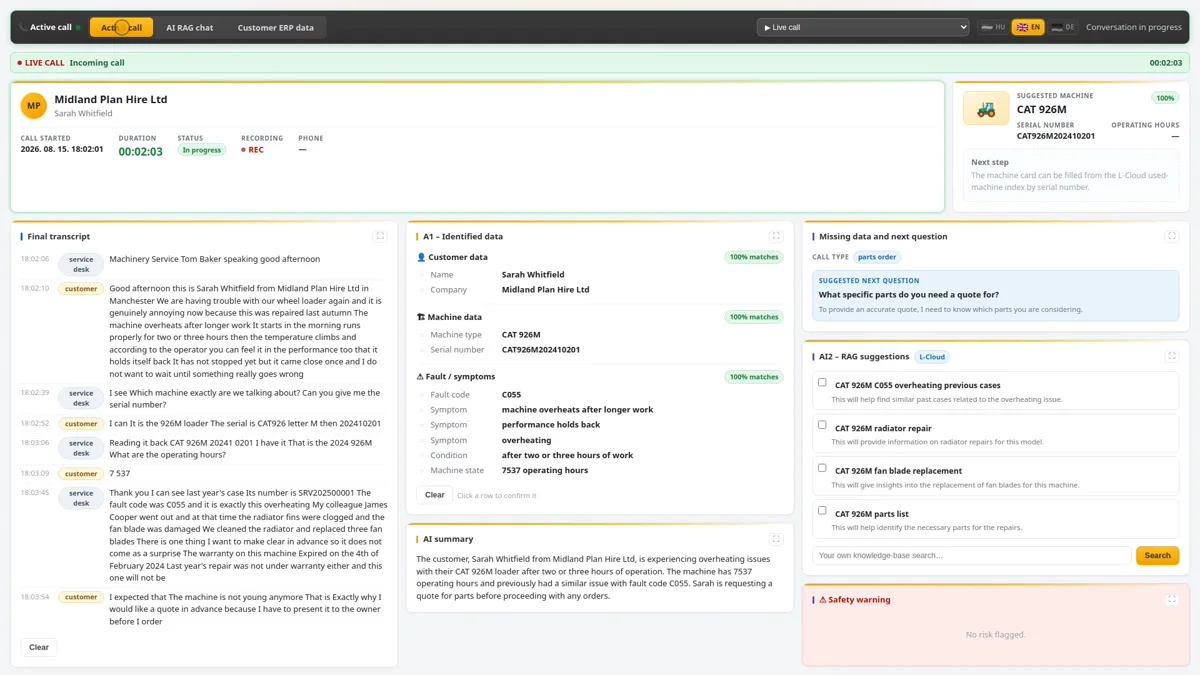The width and height of the screenshot is (1200, 675).
Task: Focus the knowledge-base search field
Action: click(x=972, y=555)
